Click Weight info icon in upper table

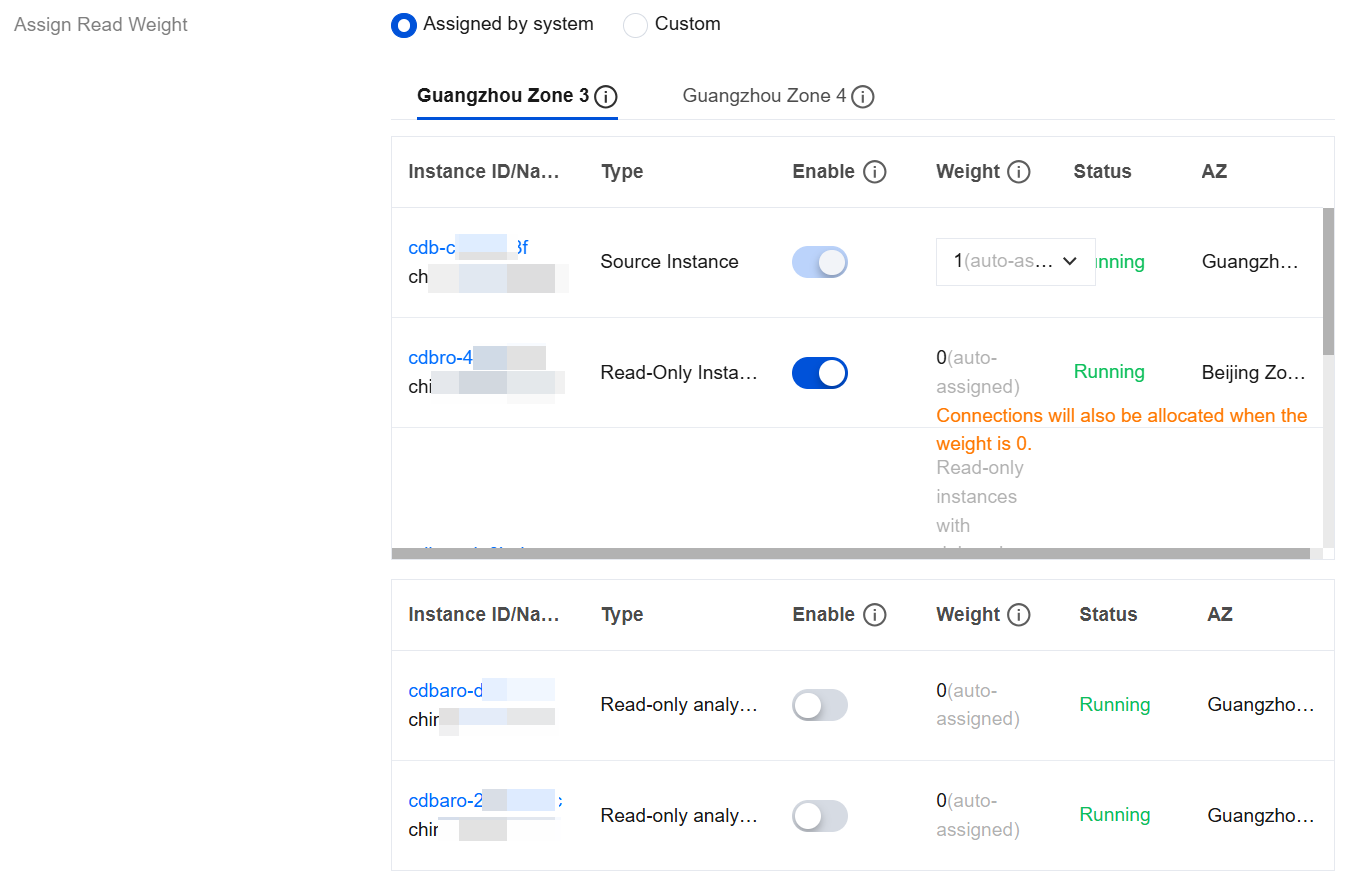[1019, 172]
